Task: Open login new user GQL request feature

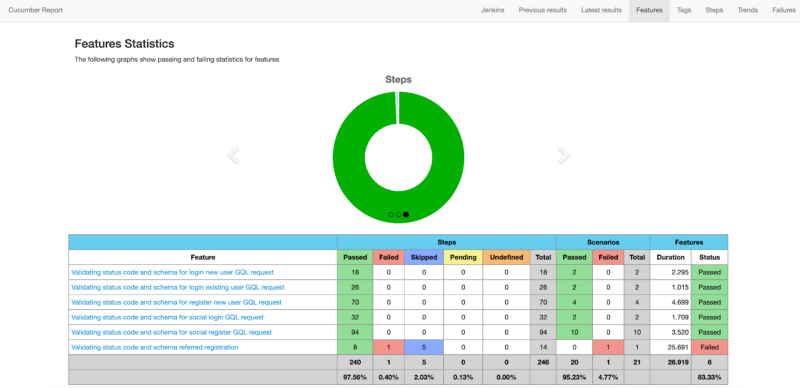Action: click(172, 272)
